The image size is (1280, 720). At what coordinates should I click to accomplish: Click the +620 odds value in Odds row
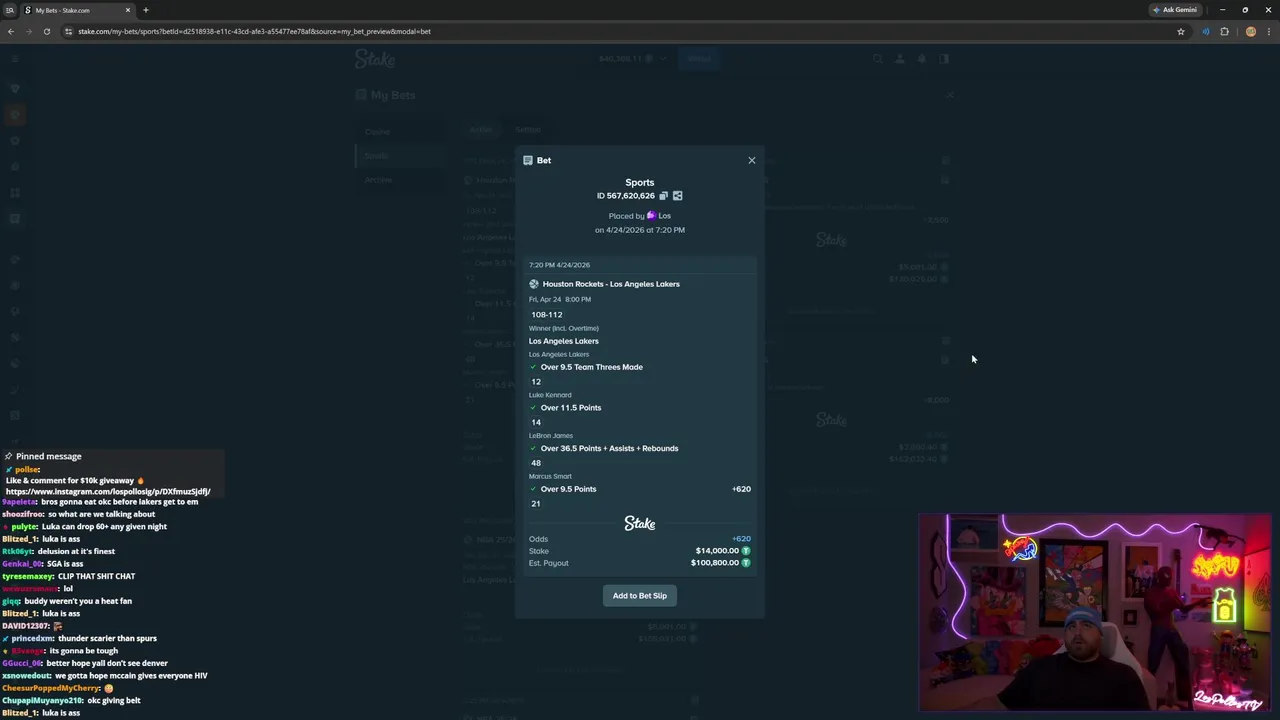pos(741,539)
